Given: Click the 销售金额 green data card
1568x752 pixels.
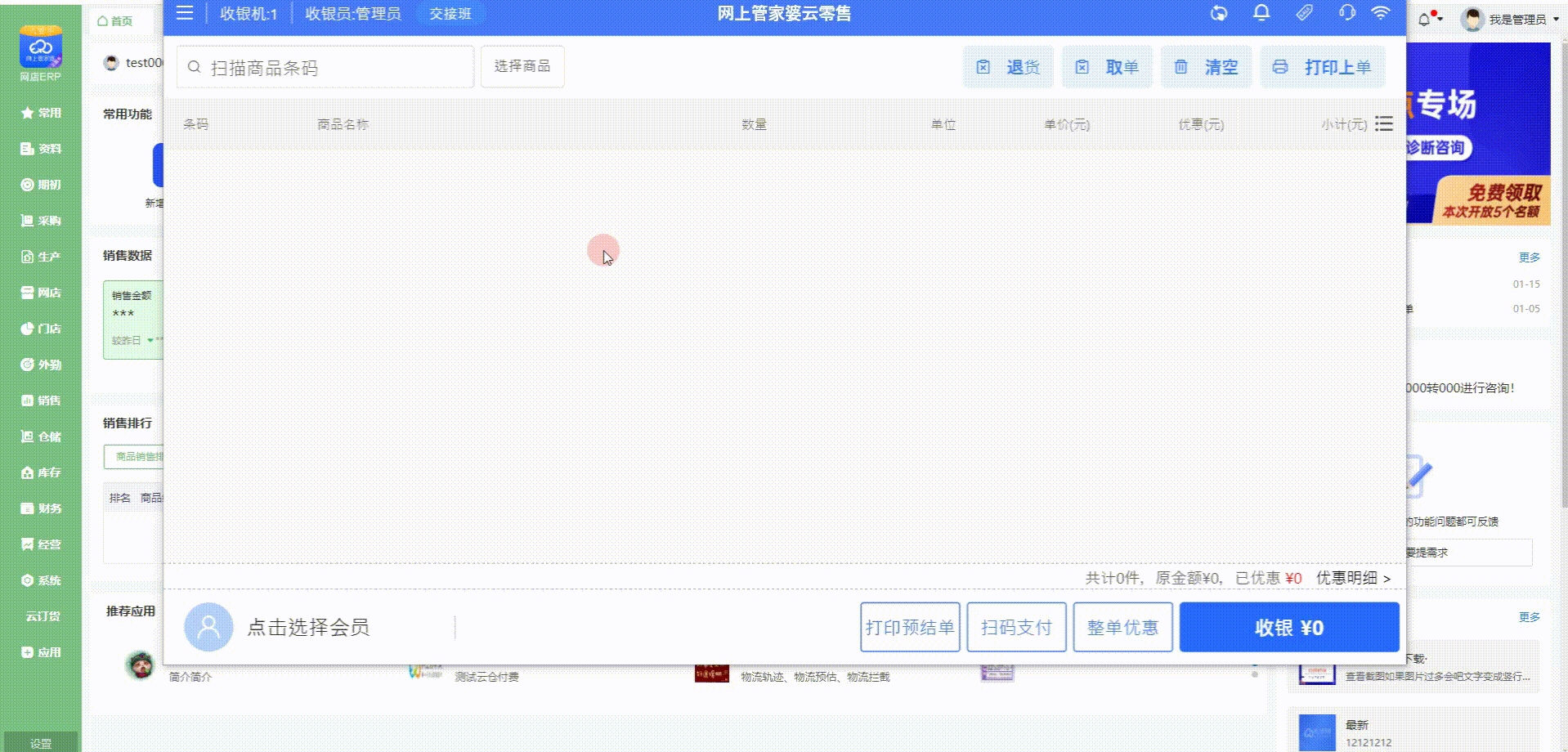Looking at the screenshot, I should coord(133,319).
